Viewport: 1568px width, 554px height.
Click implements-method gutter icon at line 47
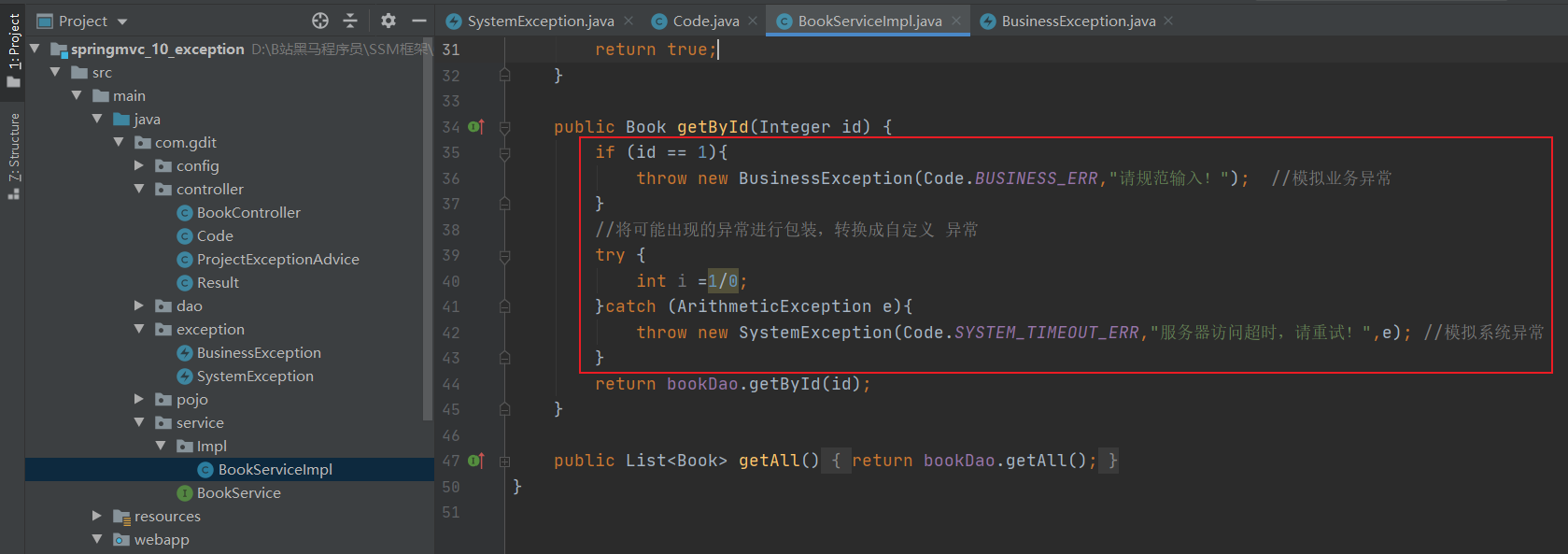[475, 460]
